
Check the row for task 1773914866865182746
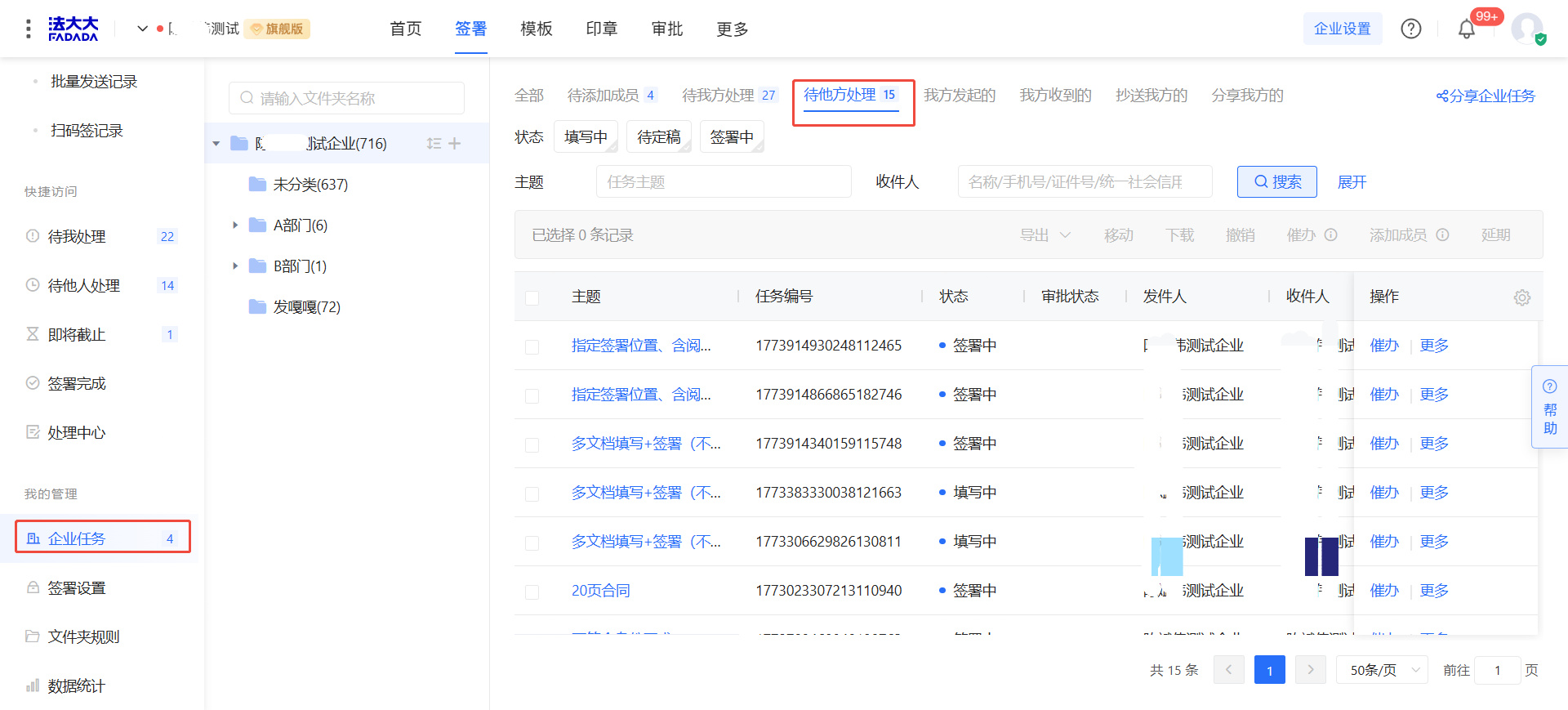pos(532,395)
